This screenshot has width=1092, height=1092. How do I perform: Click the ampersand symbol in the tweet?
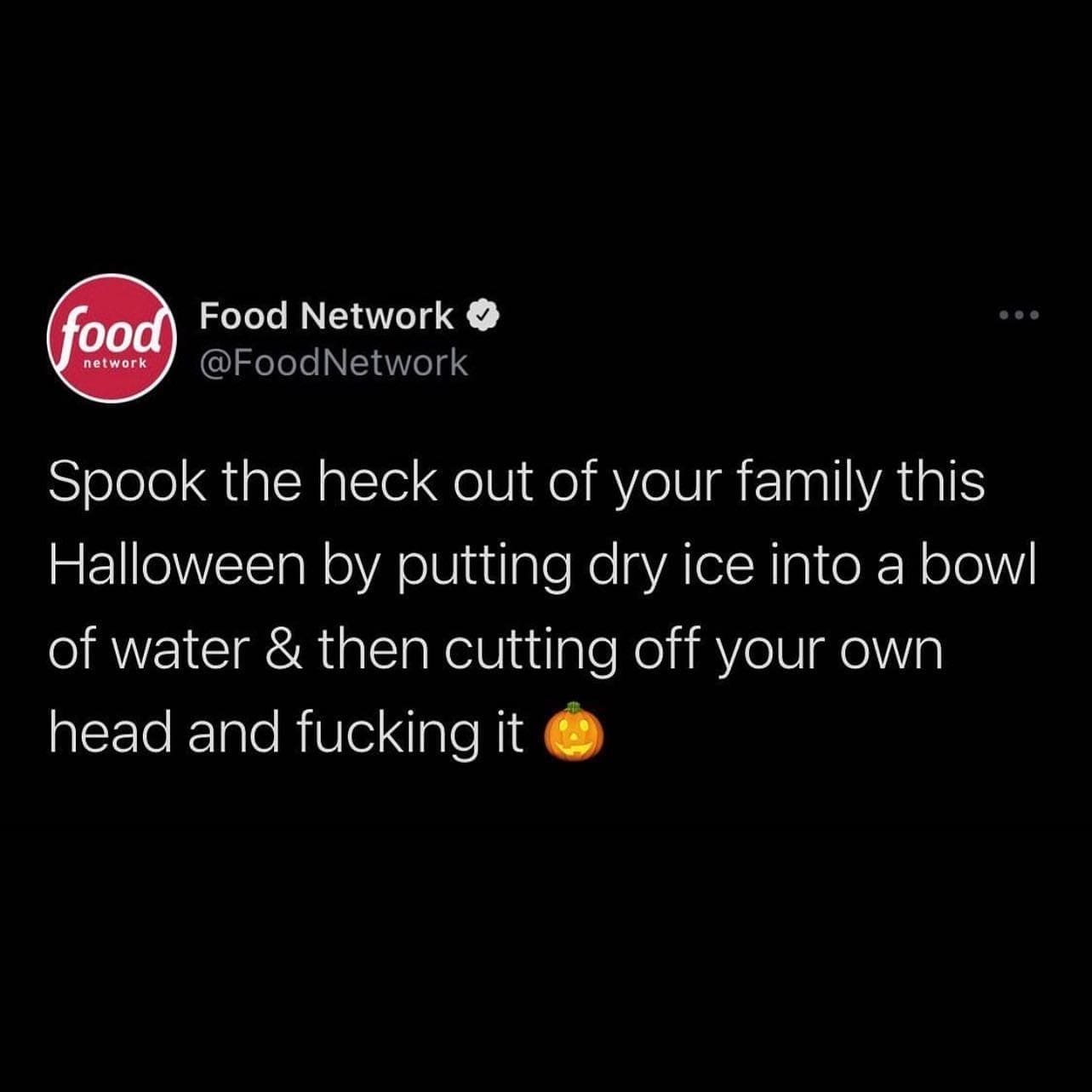(x=283, y=649)
